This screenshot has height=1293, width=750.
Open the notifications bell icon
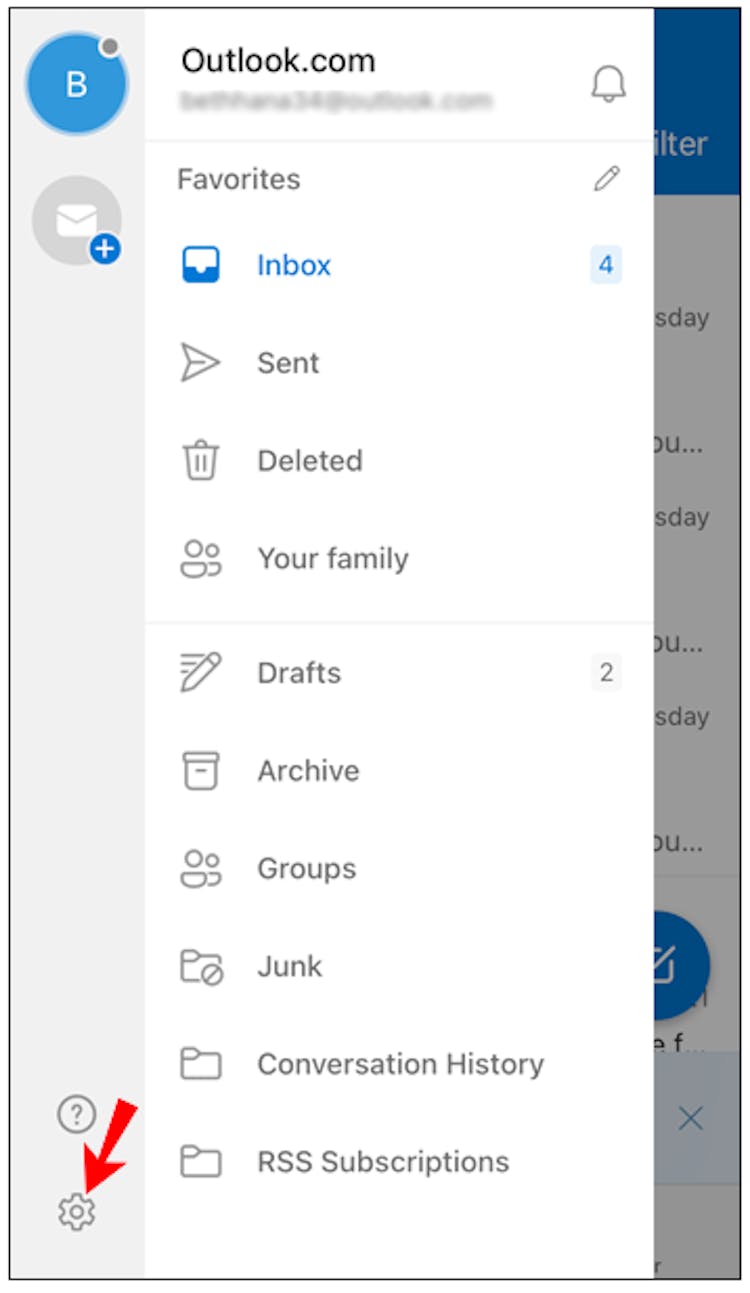(x=608, y=84)
